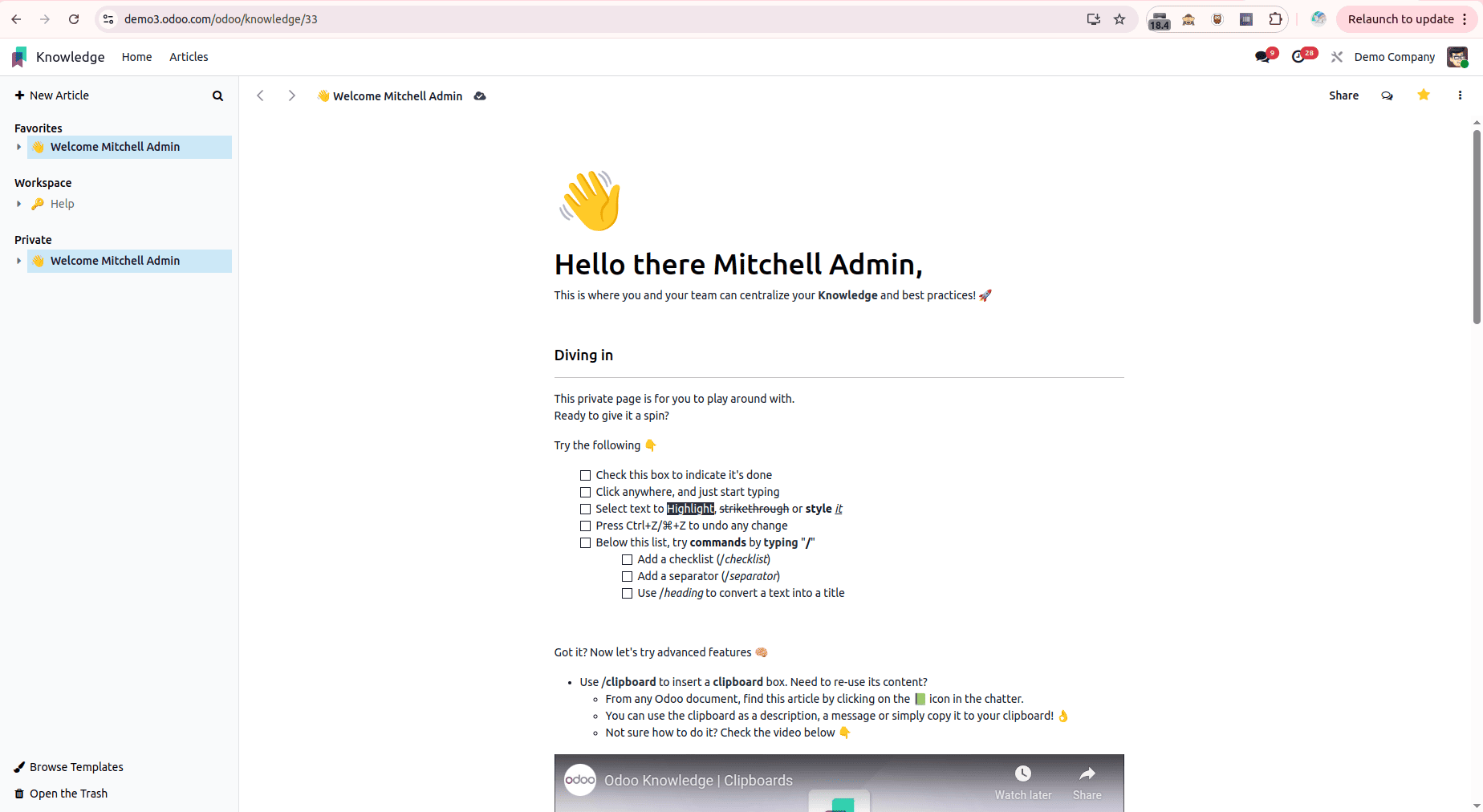Click the waving hand emoji in the breadcrumb title

[323, 96]
